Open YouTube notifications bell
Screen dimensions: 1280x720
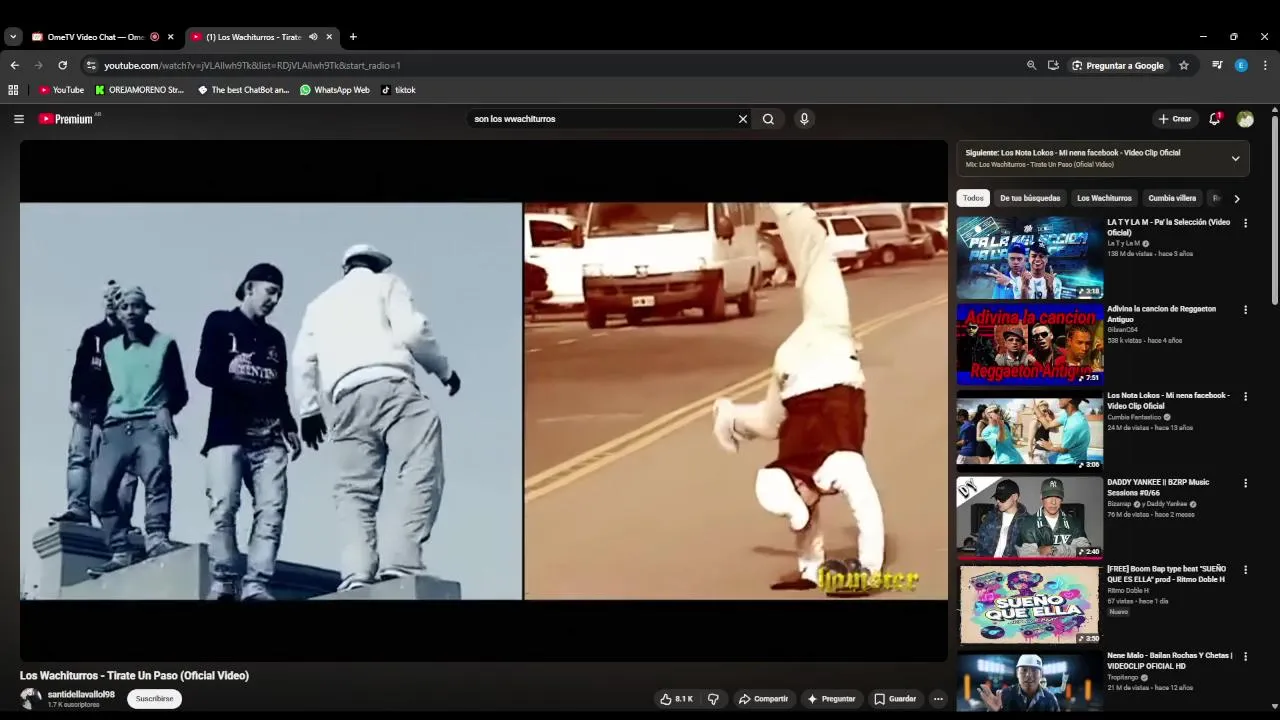(x=1215, y=119)
